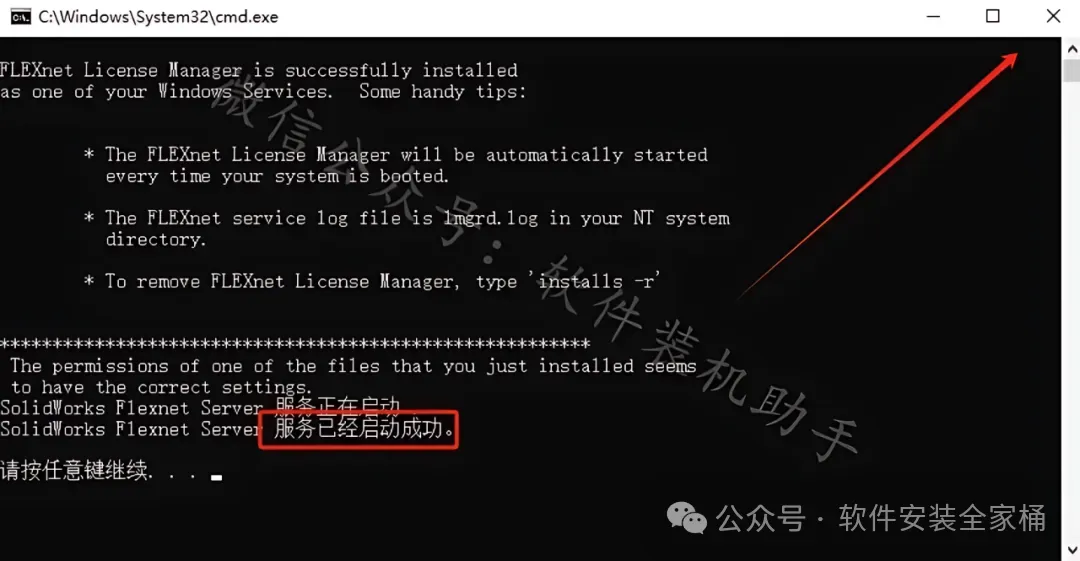Place focus at the blinking console cursor

[x=216, y=477]
